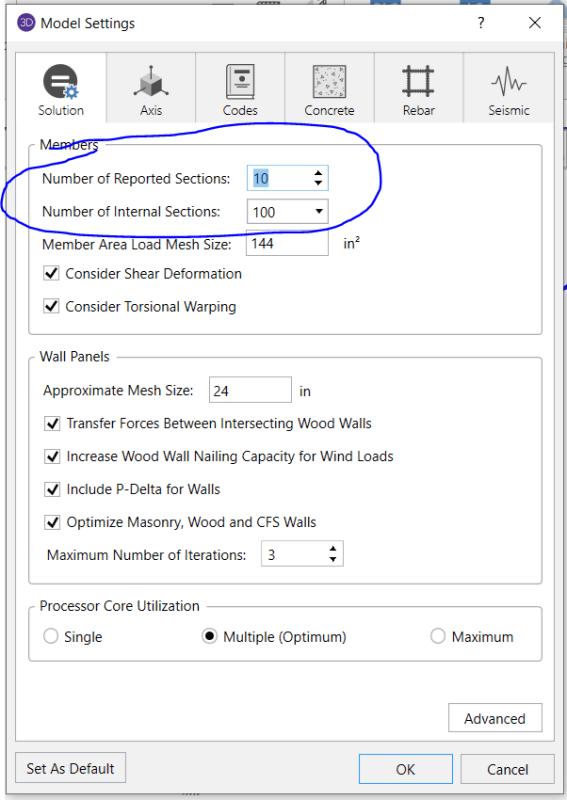567x800 pixels.
Task: Click the Set As Default button
Action: coord(70,768)
